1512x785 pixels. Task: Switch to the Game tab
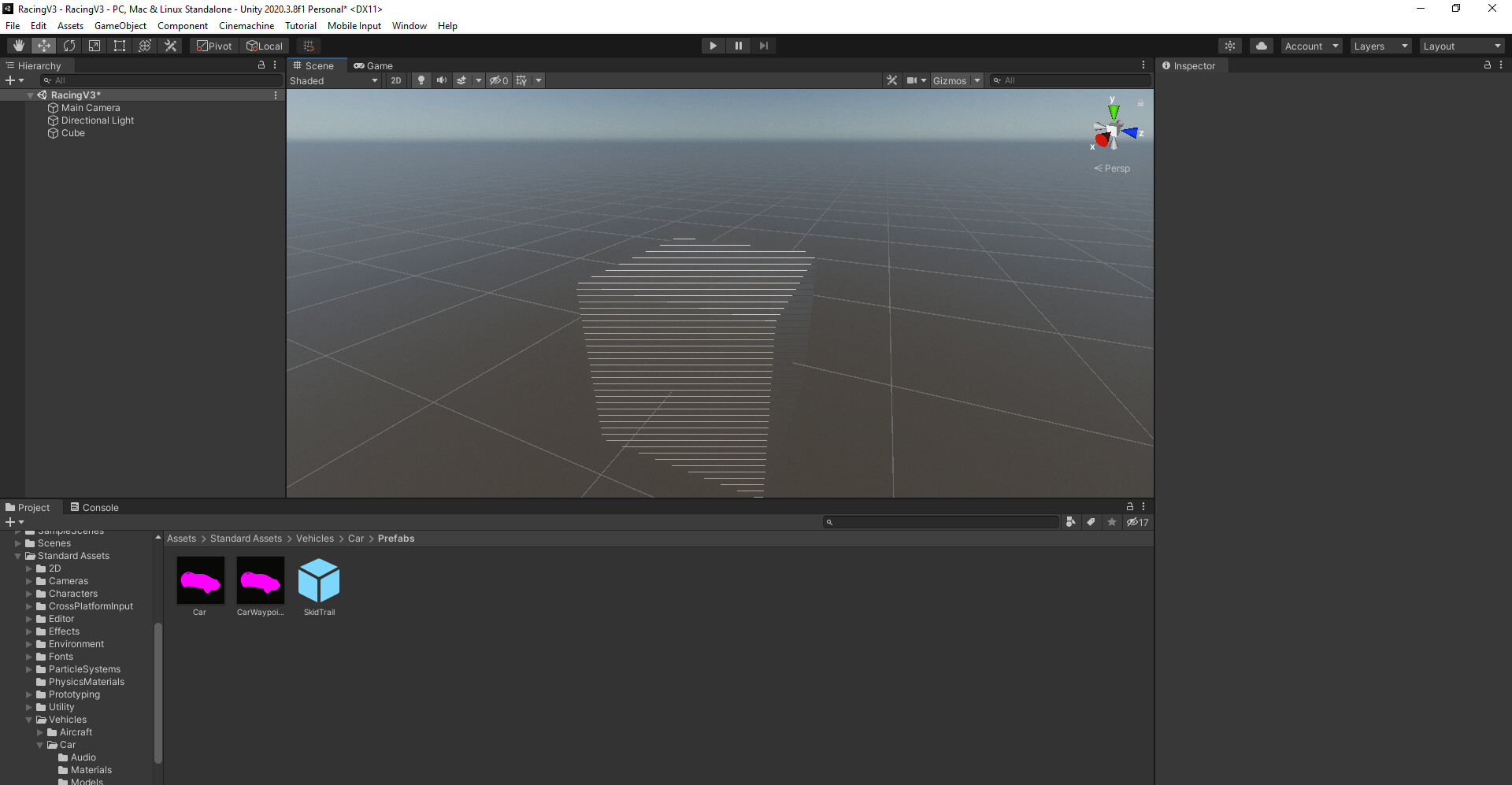click(x=373, y=65)
